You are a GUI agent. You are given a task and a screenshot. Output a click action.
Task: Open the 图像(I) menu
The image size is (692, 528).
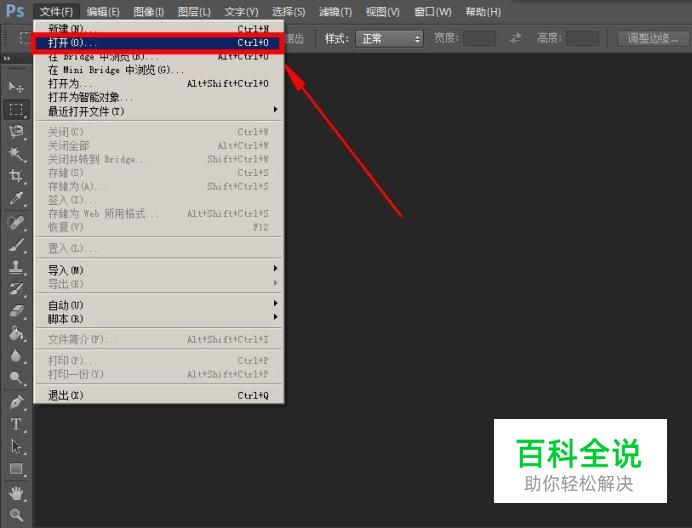pyautogui.click(x=149, y=12)
